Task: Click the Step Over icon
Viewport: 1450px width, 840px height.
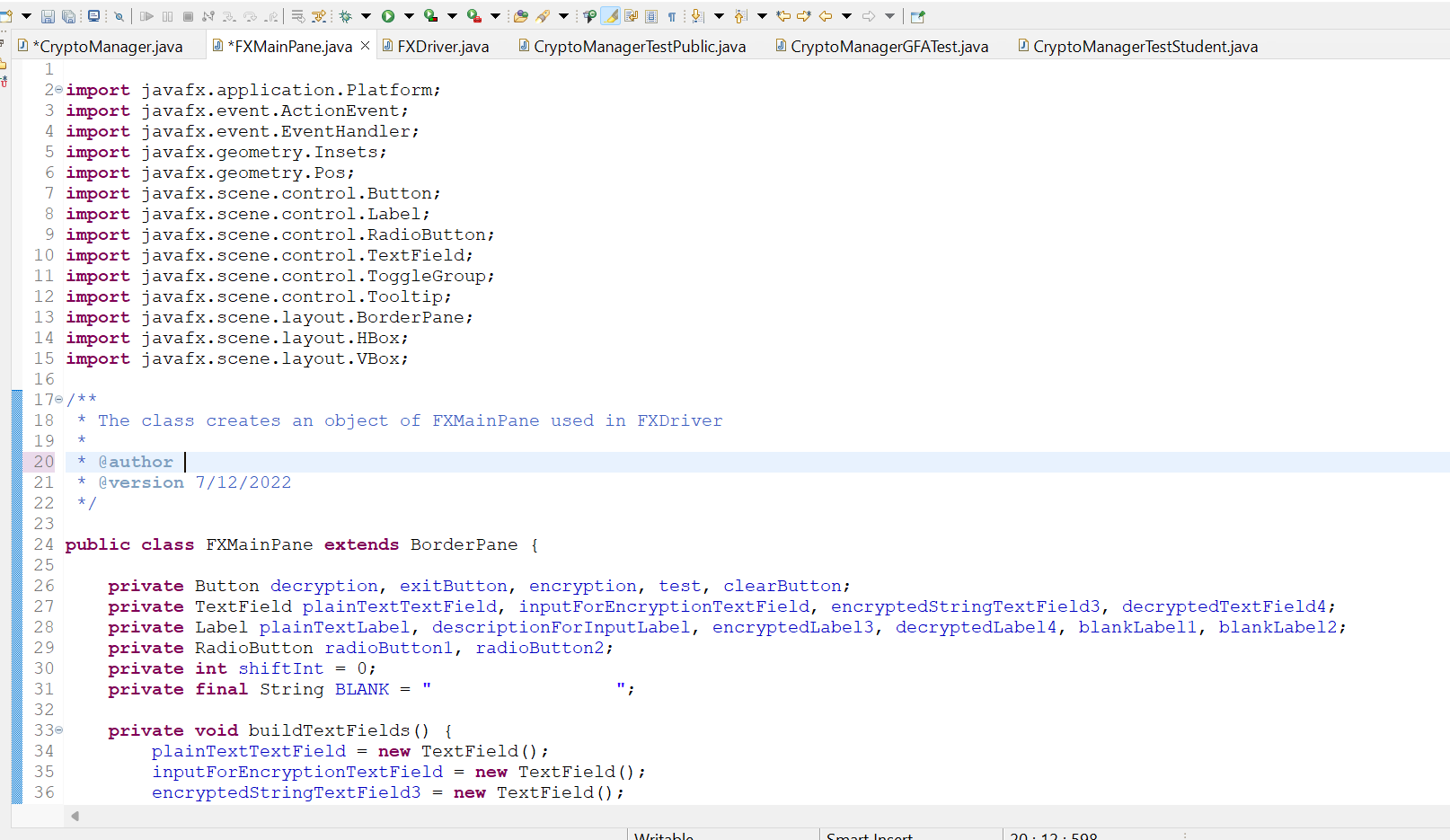Action: point(250,16)
